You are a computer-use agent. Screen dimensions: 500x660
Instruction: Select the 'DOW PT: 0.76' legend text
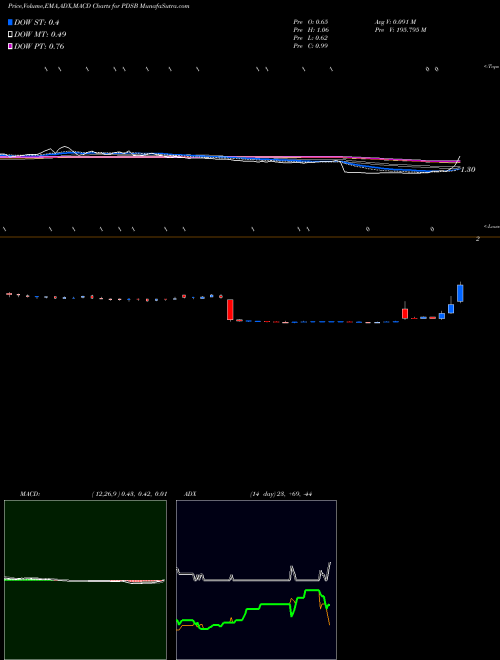pos(39,46)
